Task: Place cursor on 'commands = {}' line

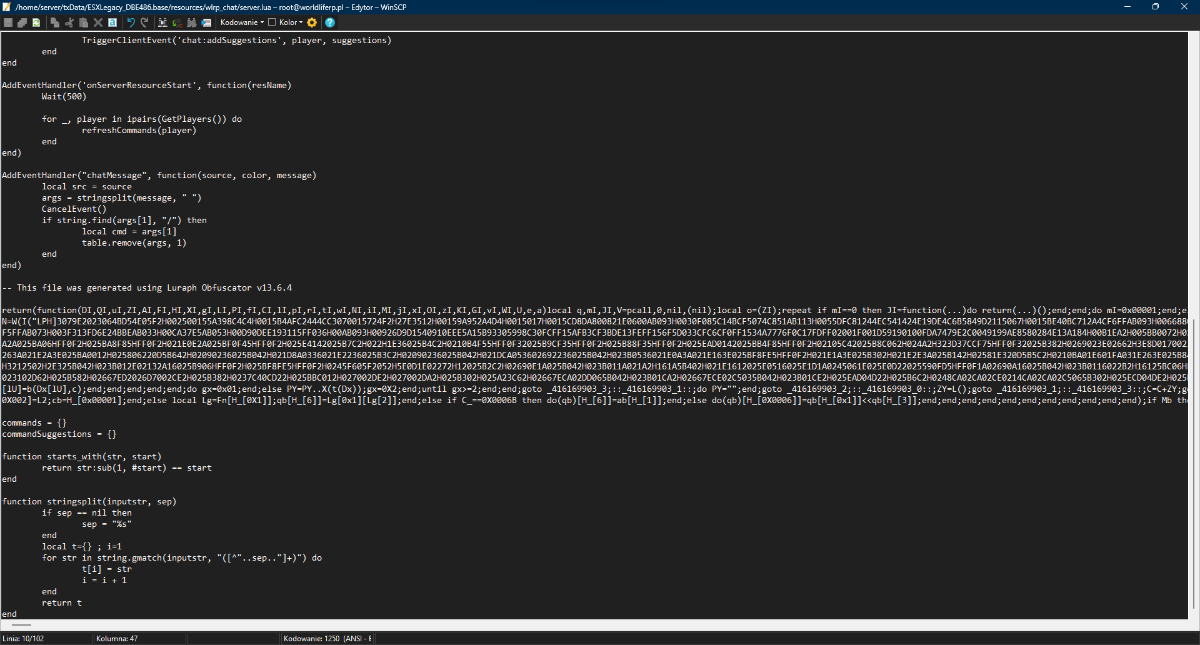Action: click(35, 421)
